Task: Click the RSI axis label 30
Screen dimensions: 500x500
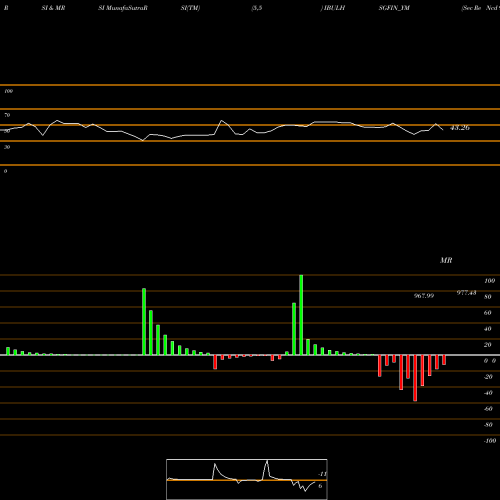Action: pos(7,147)
